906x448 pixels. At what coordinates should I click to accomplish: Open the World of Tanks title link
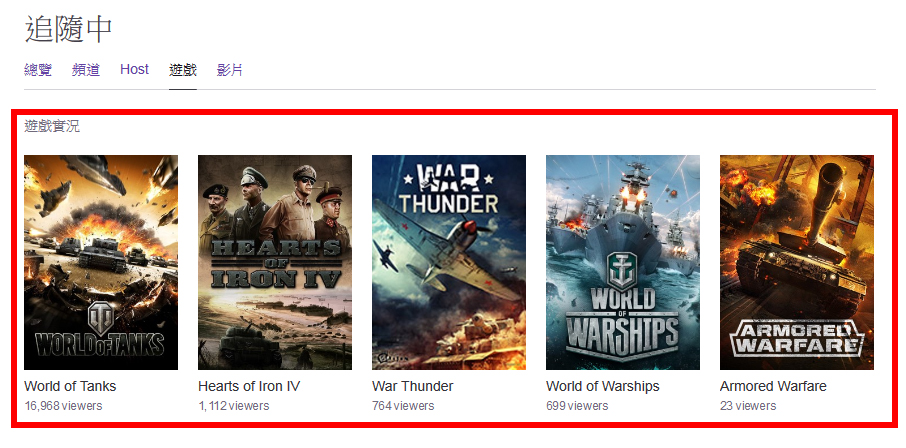pyautogui.click(x=70, y=386)
